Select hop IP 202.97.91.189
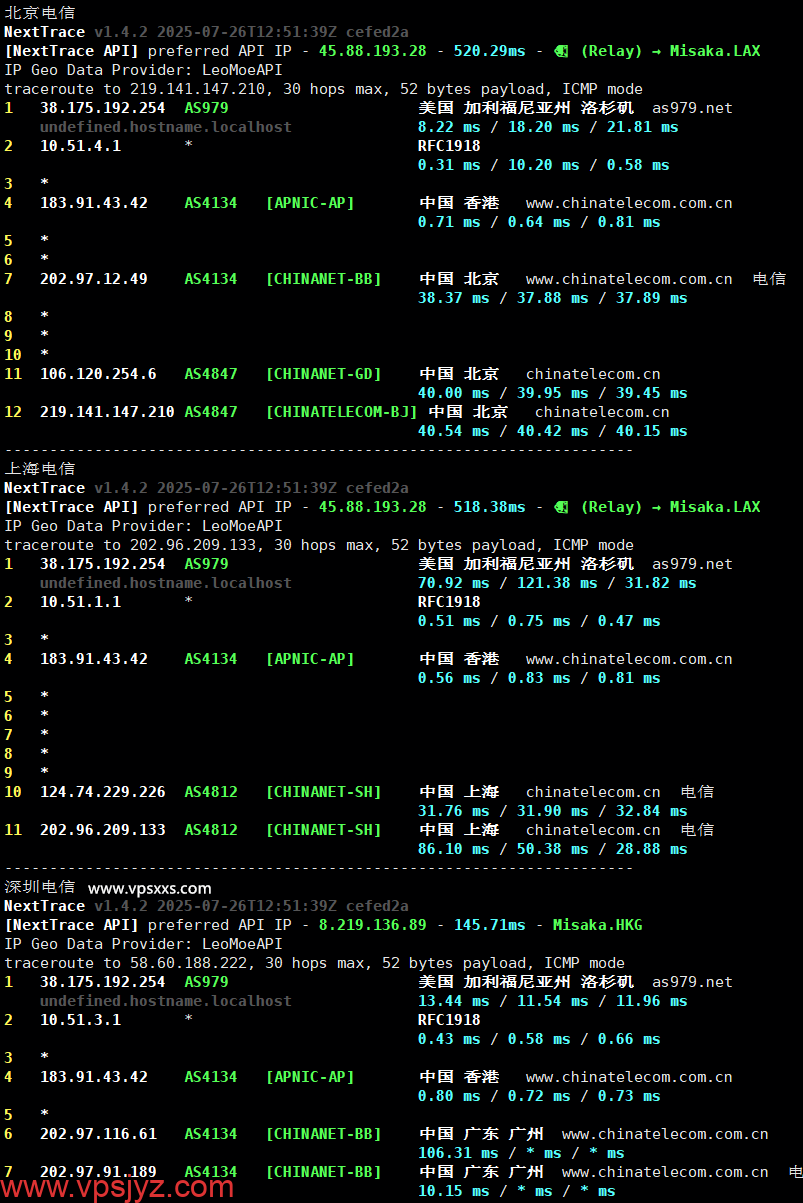 [x=98, y=1172]
